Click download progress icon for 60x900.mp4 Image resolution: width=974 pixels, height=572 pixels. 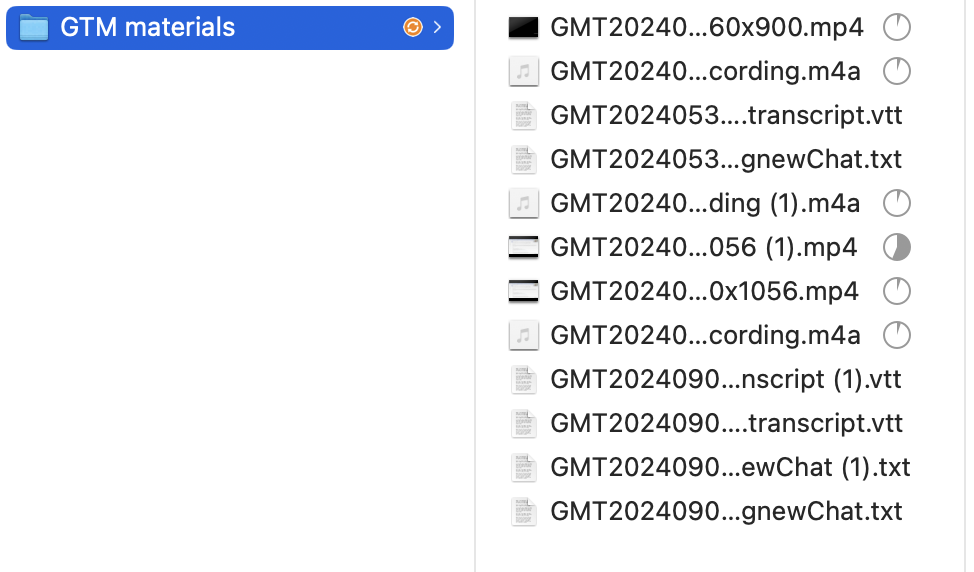coord(897,28)
